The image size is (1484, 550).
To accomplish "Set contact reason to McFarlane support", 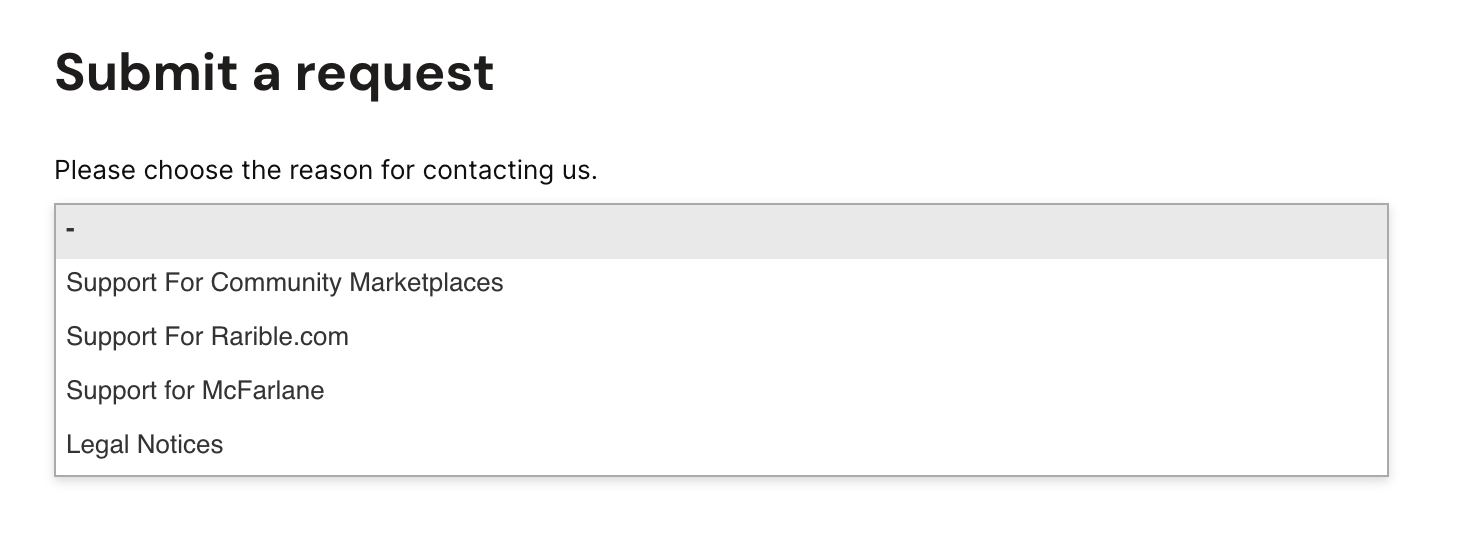I will click(x=195, y=390).
